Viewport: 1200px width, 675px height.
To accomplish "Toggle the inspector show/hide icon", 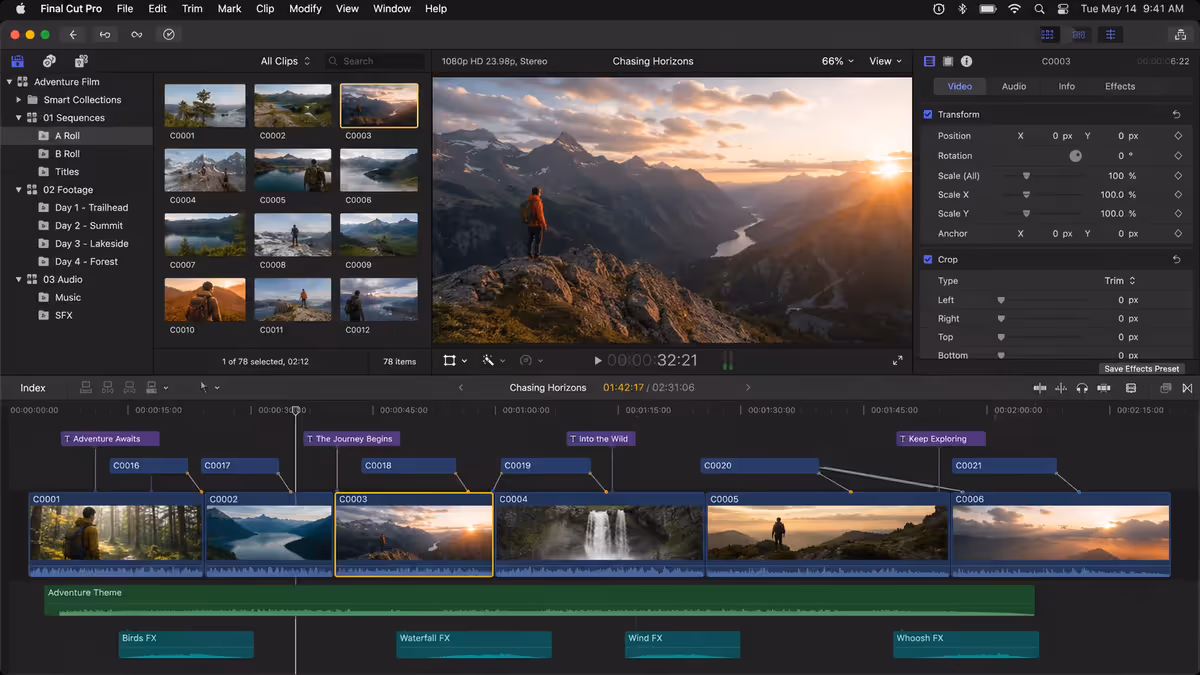I will tap(1111, 34).
